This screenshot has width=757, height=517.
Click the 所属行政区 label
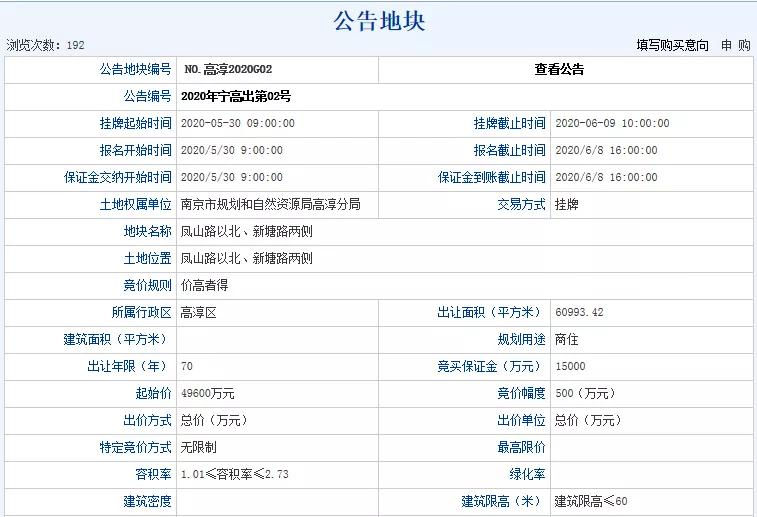coord(141,313)
